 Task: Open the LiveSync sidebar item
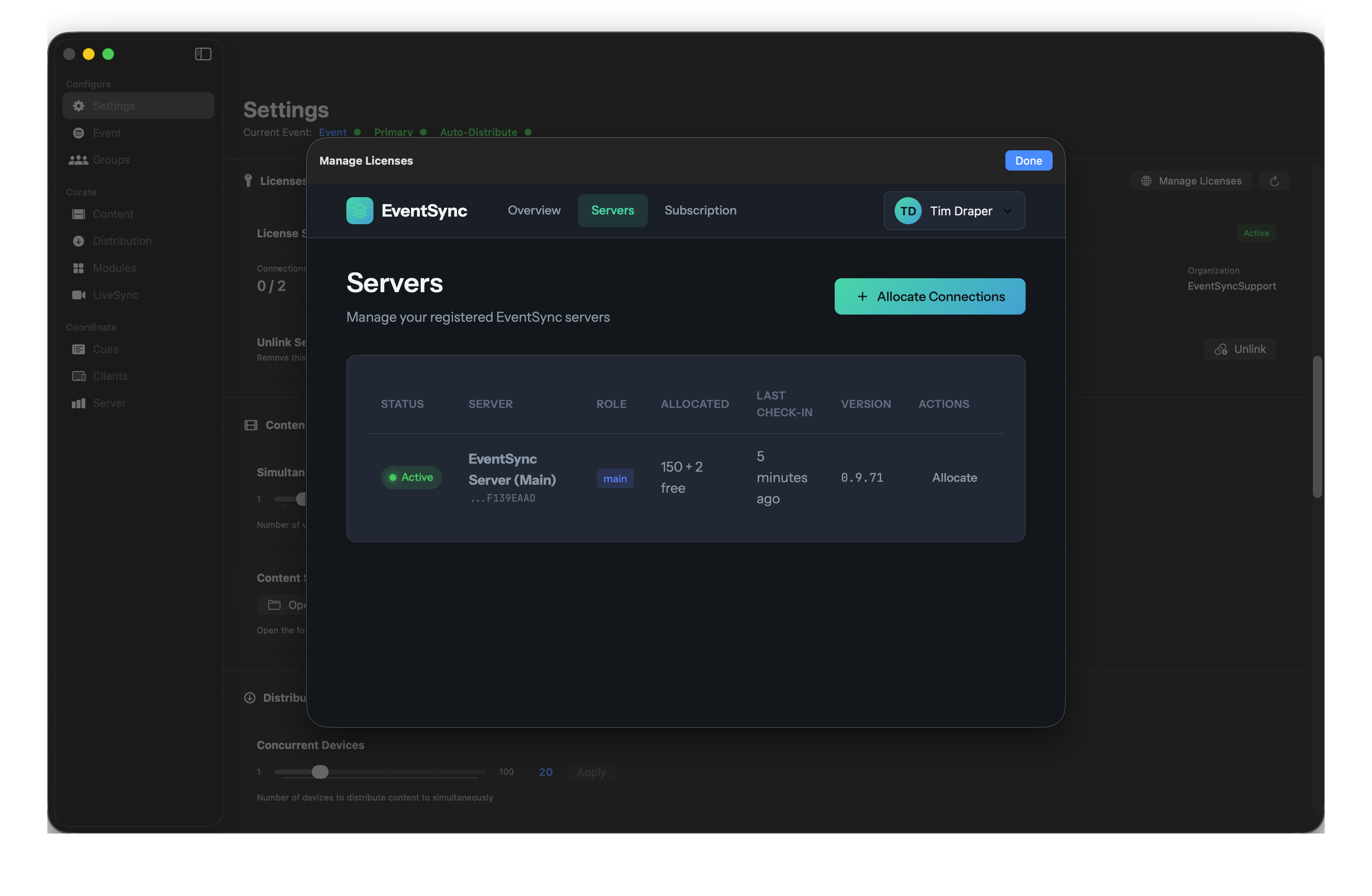click(x=139, y=295)
